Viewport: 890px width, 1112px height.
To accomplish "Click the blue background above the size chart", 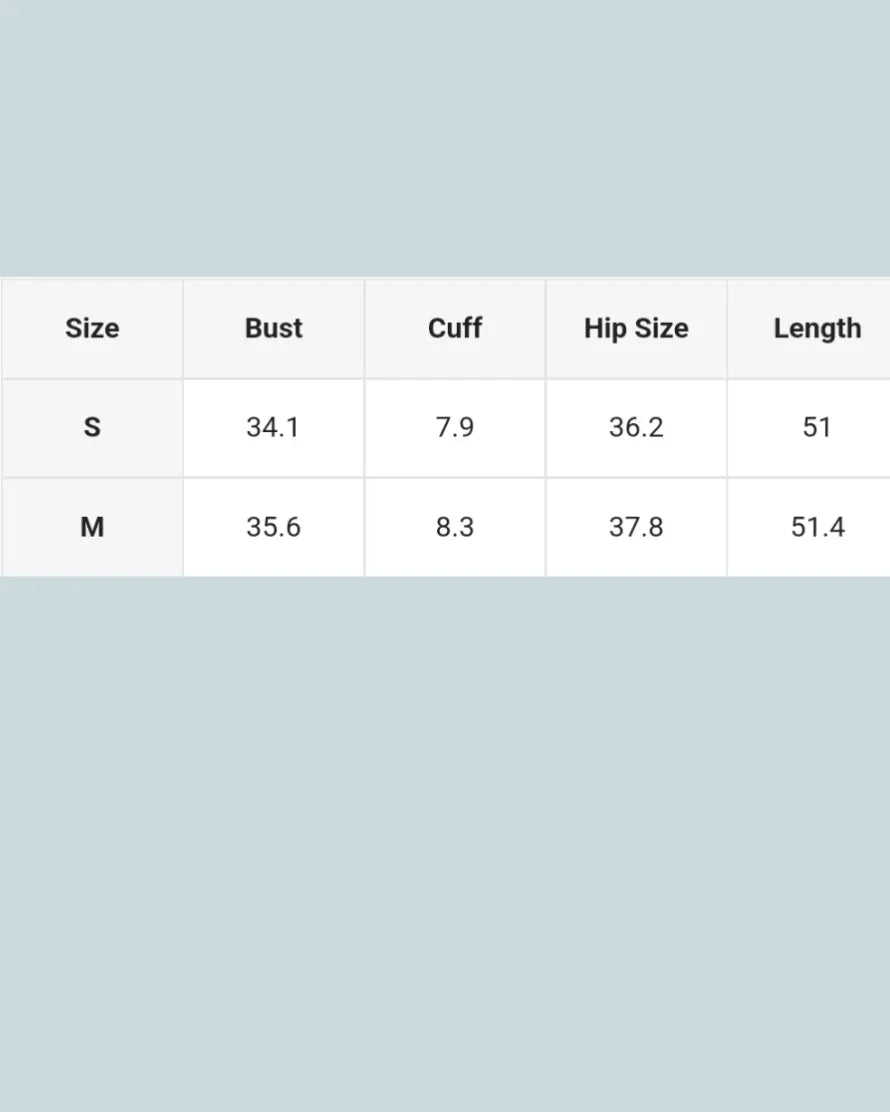I will point(445,138).
